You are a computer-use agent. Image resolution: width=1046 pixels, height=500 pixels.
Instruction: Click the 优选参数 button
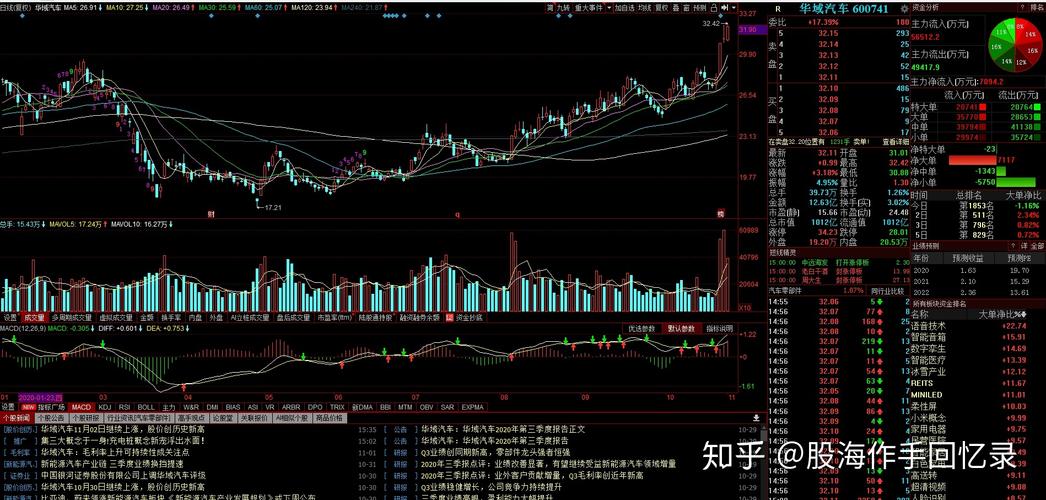tap(642, 329)
